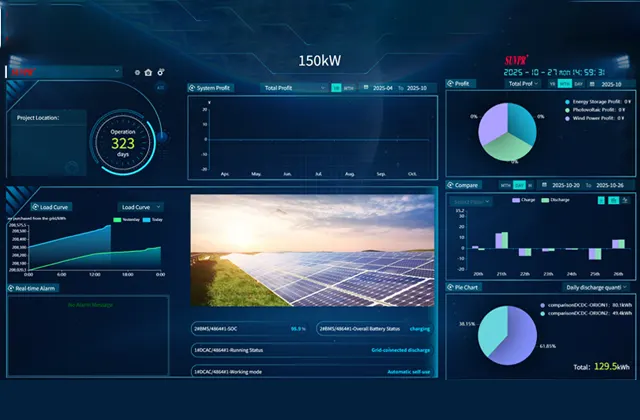The height and width of the screenshot is (420, 640).
Task: Toggle Charge series in Compare legend
Action: tap(522, 200)
